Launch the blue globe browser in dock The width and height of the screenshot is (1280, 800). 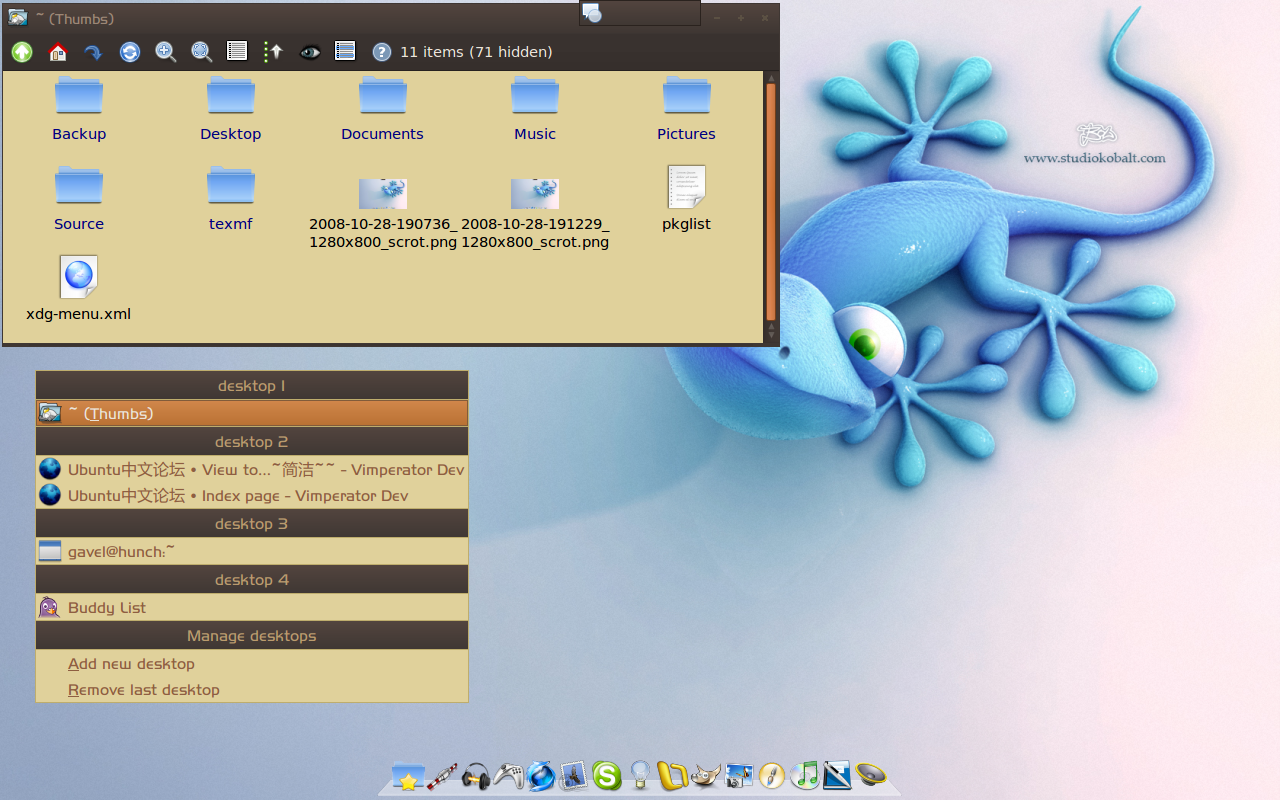(541, 776)
